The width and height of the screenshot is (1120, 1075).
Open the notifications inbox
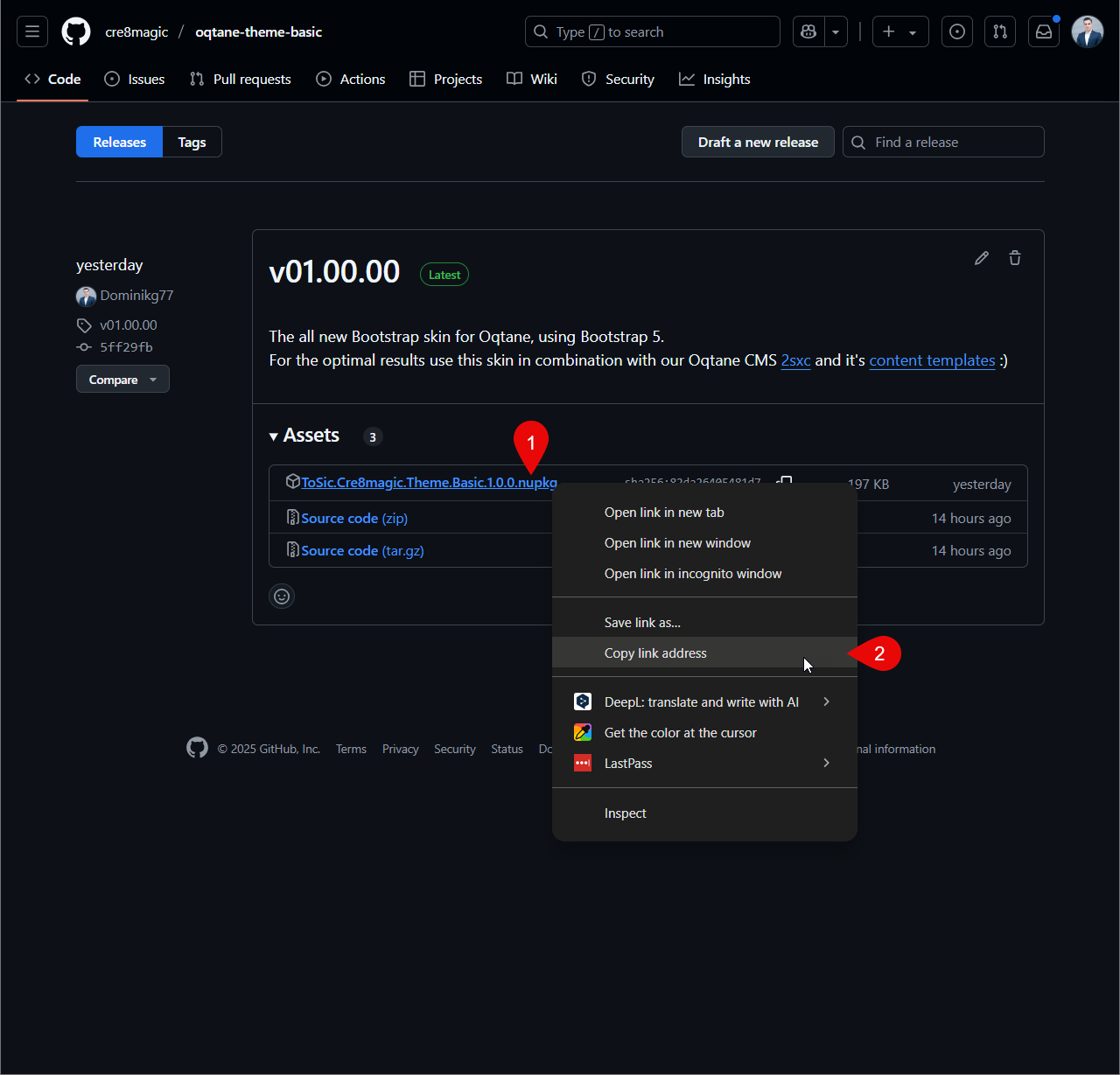point(1044,31)
